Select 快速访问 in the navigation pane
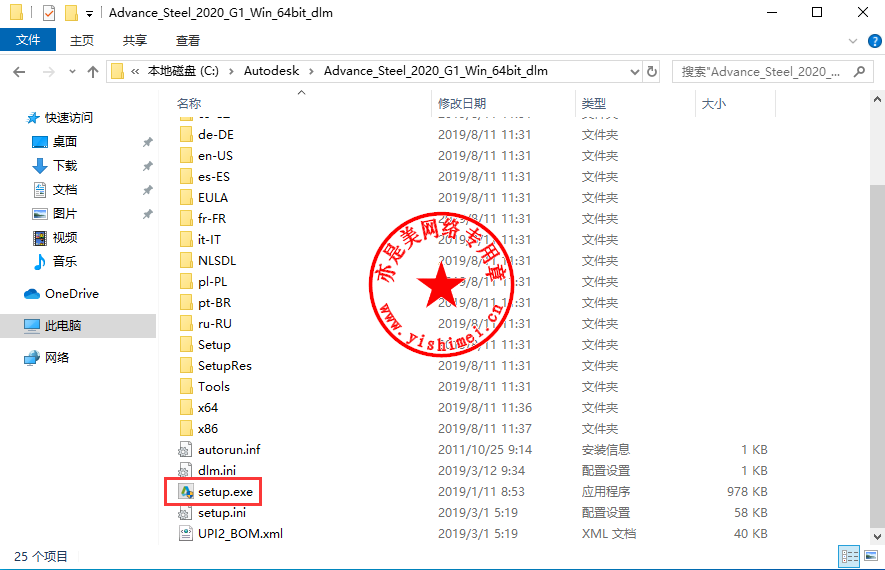This screenshot has width=885, height=570. (x=59, y=117)
